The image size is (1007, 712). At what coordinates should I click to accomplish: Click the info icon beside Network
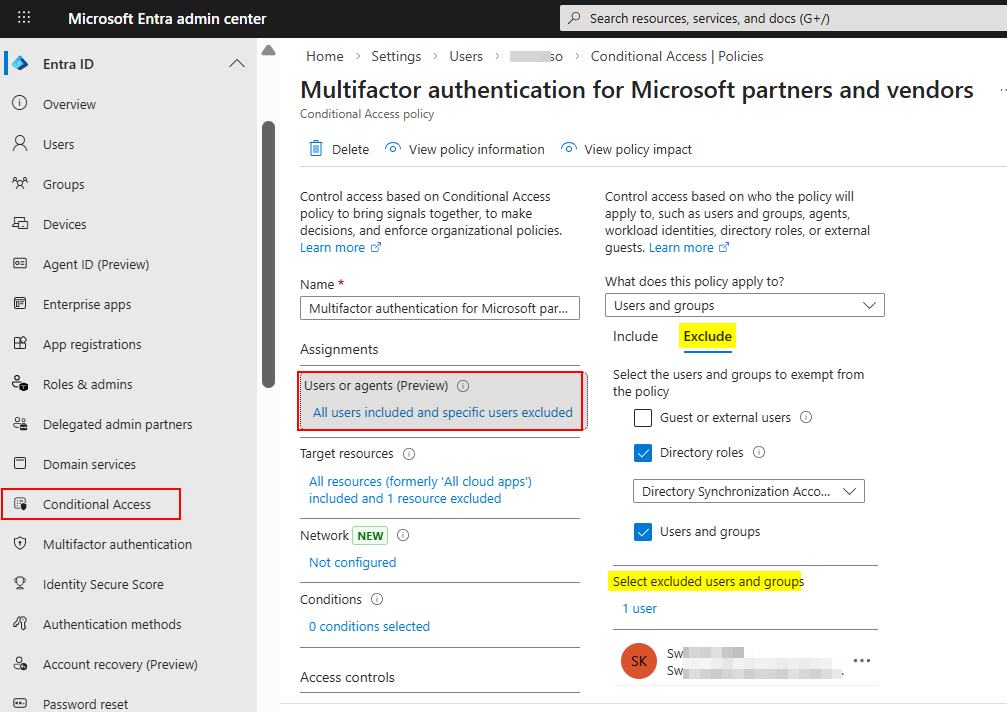point(403,535)
